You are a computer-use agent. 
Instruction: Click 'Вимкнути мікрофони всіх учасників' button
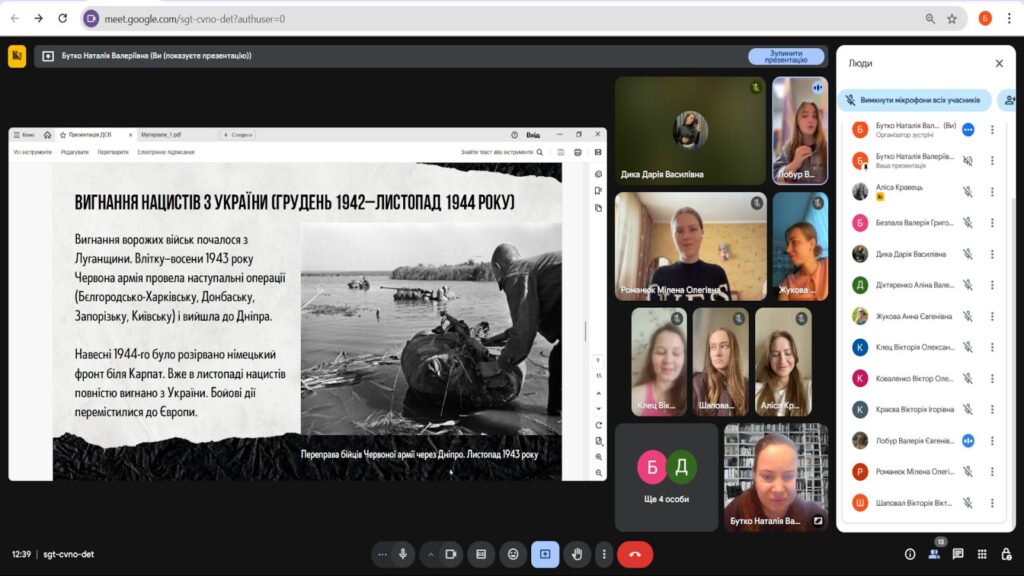914,100
